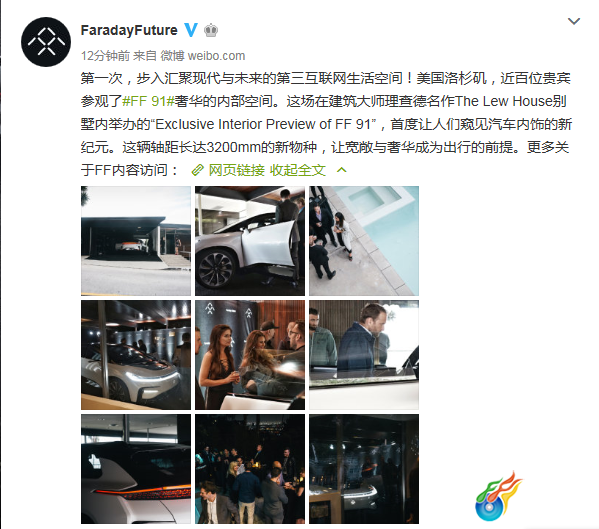Open night crowd party photo
The image size is (599, 529).
250,469
